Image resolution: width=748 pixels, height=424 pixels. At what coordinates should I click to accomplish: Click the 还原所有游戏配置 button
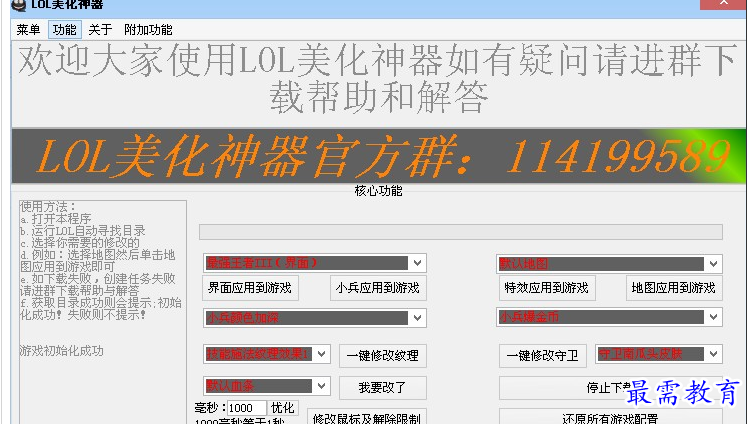[x=611, y=416]
